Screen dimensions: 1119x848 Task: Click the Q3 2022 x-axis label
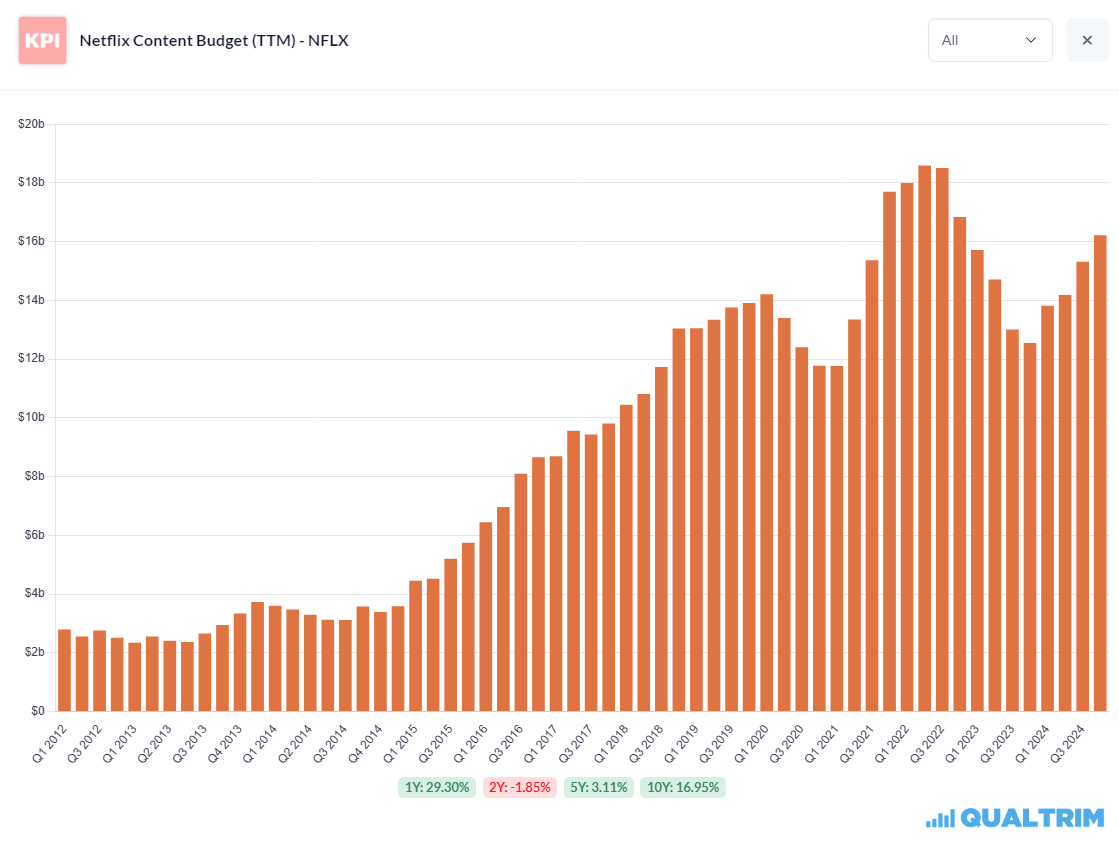926,744
